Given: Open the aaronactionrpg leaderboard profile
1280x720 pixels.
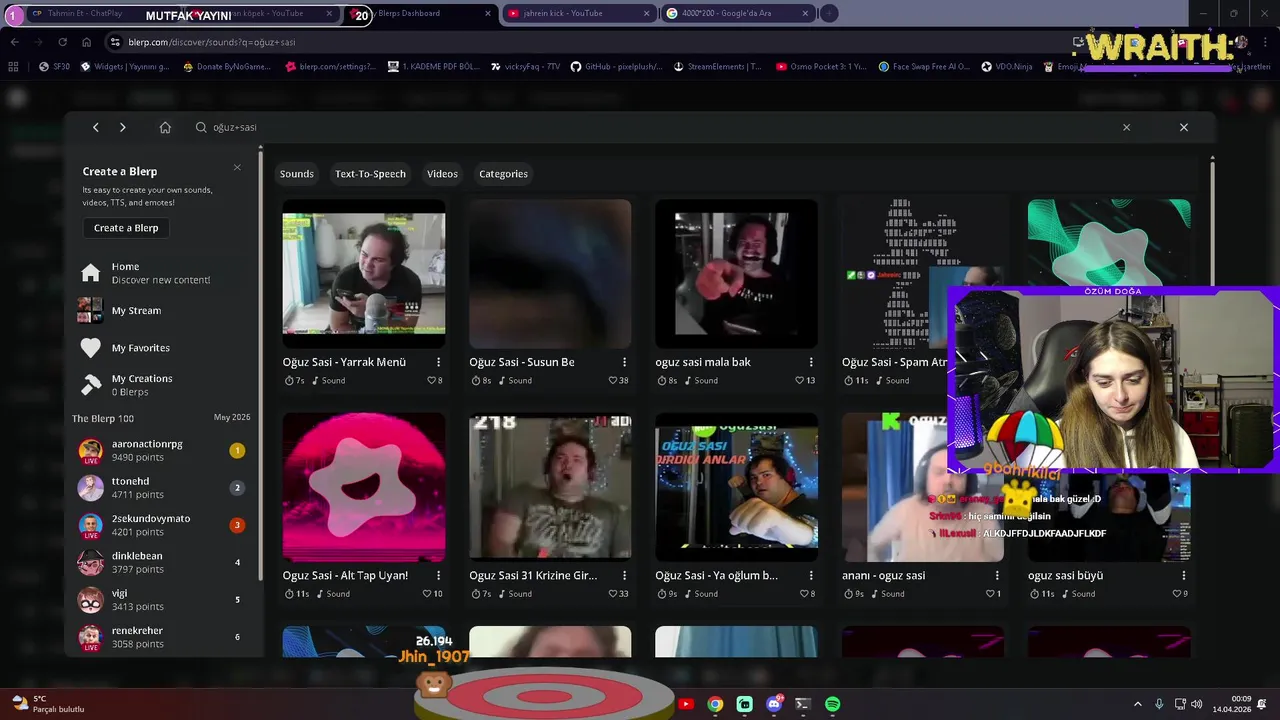Looking at the screenshot, I should coord(161,450).
